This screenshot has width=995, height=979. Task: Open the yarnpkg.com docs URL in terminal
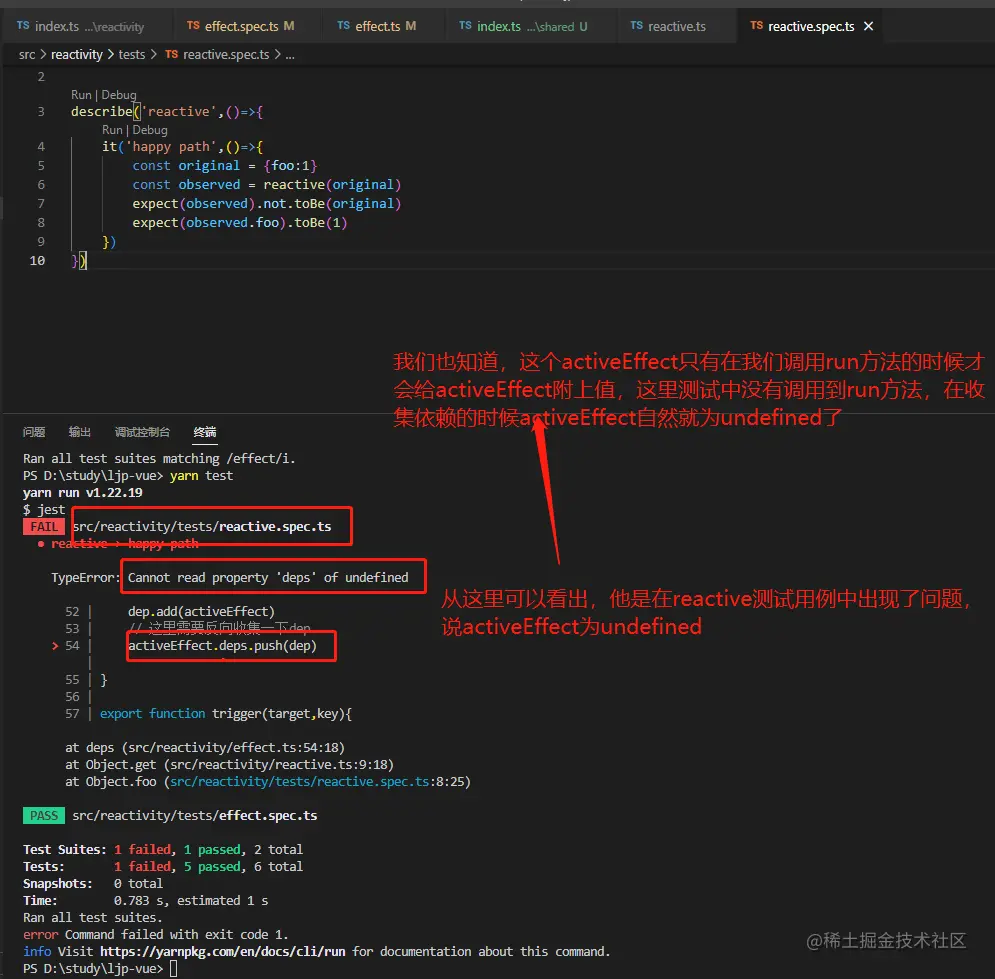point(223,952)
